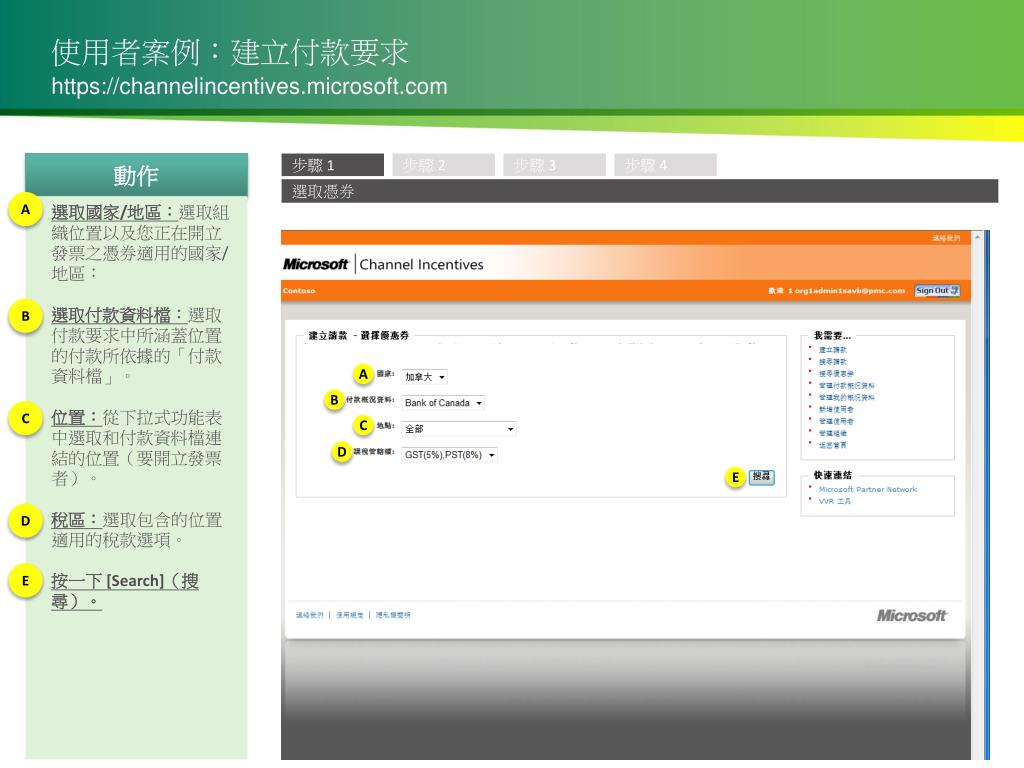Image resolution: width=1024 pixels, height=768 pixels.
Task: Click the 建立請款 - 選擇優惠券 form heading
Action: (x=359, y=336)
